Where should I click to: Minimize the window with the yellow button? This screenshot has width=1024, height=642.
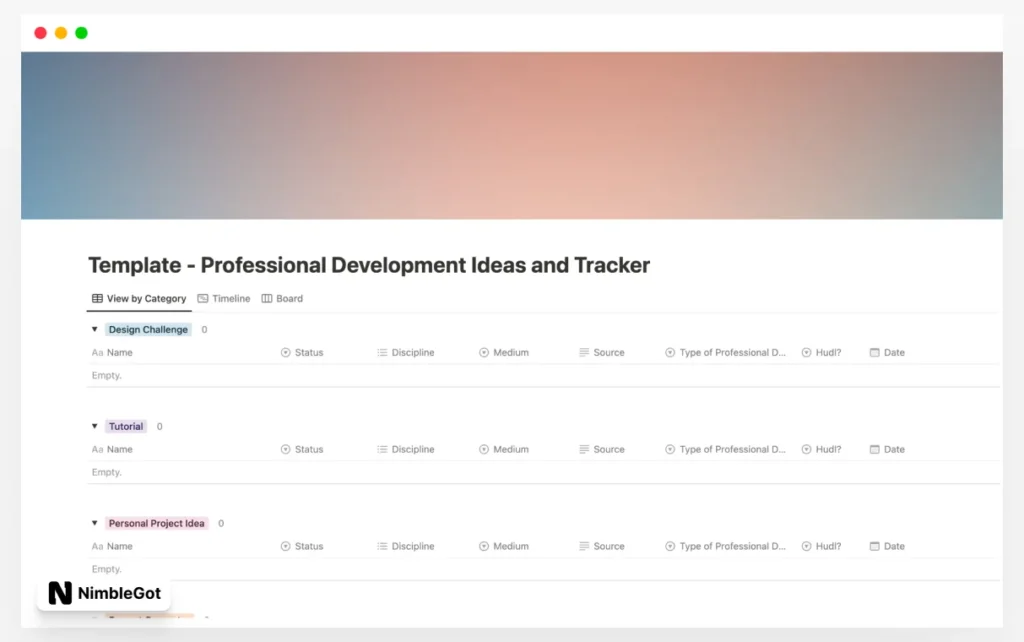pyautogui.click(x=61, y=33)
